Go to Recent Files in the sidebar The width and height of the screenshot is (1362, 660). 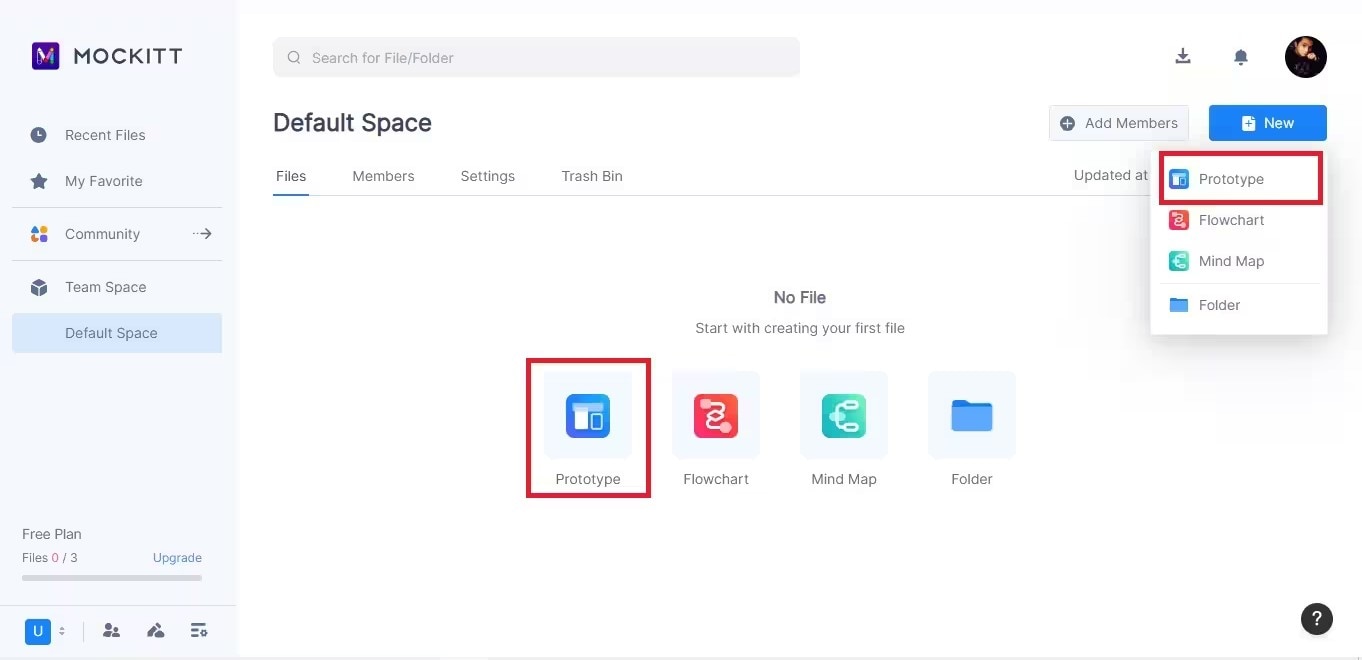coord(117,135)
